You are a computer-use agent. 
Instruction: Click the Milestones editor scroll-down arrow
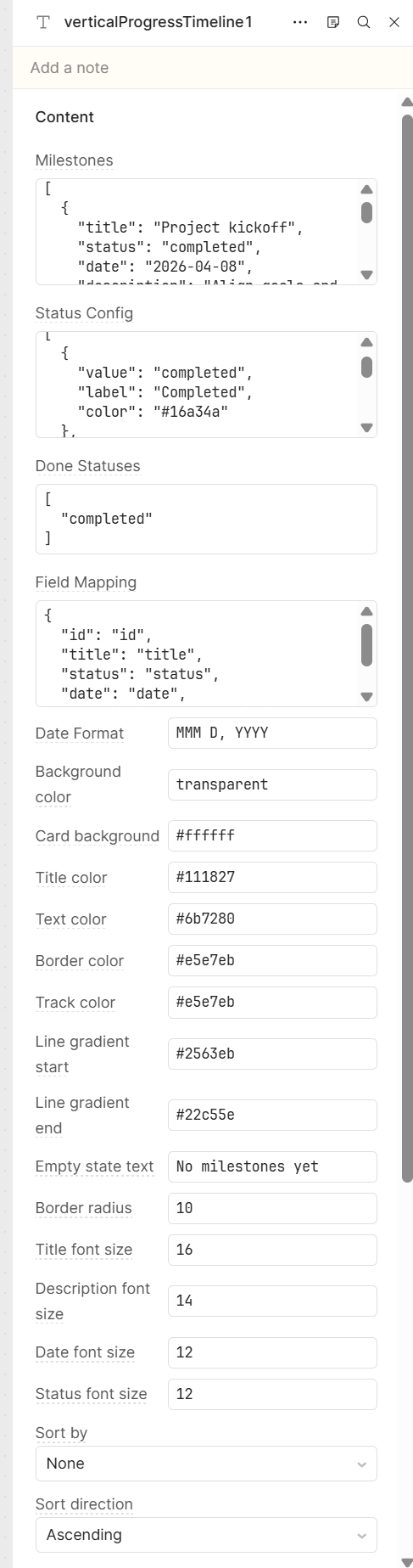[366, 274]
